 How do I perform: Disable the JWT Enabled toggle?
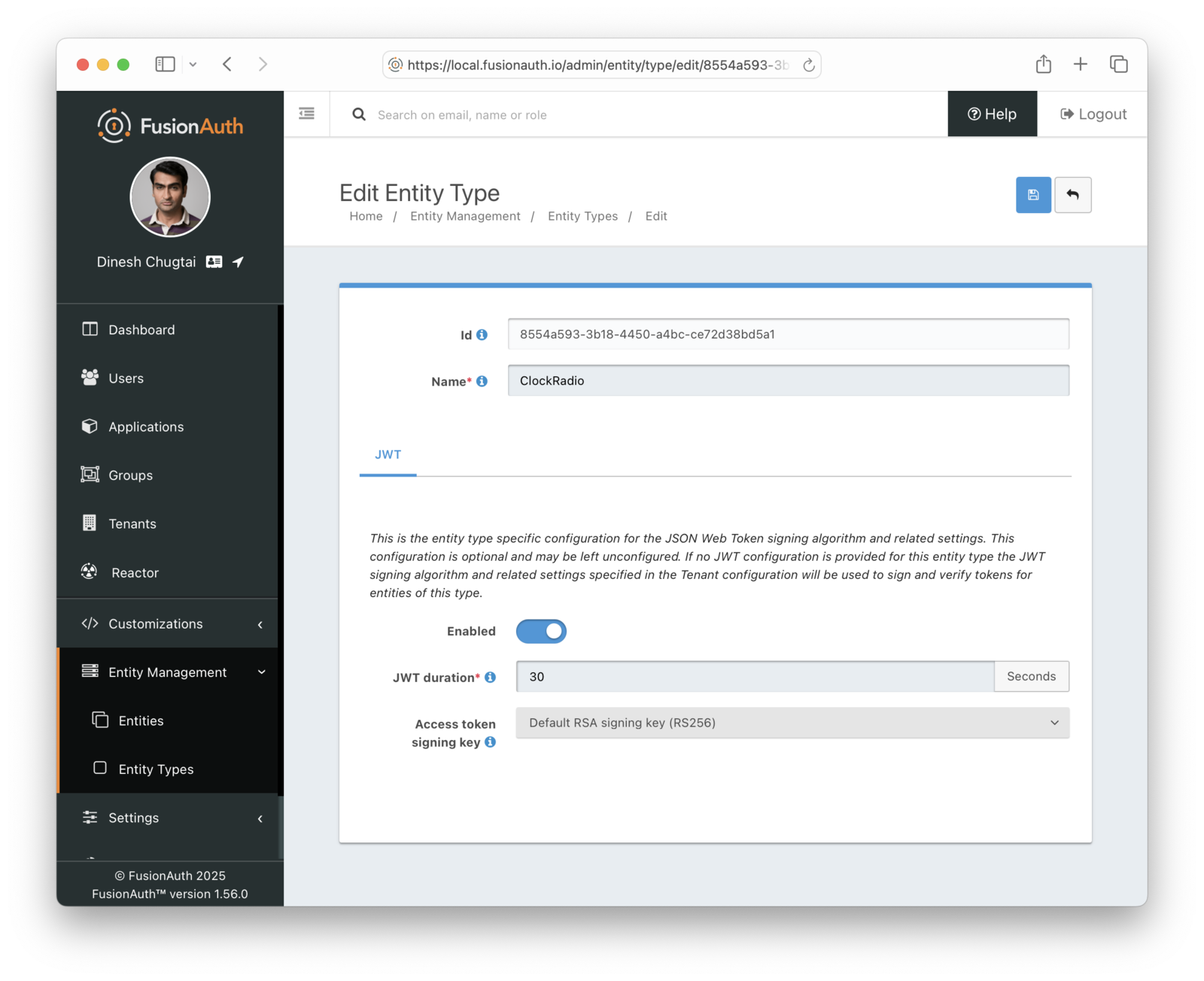541,632
